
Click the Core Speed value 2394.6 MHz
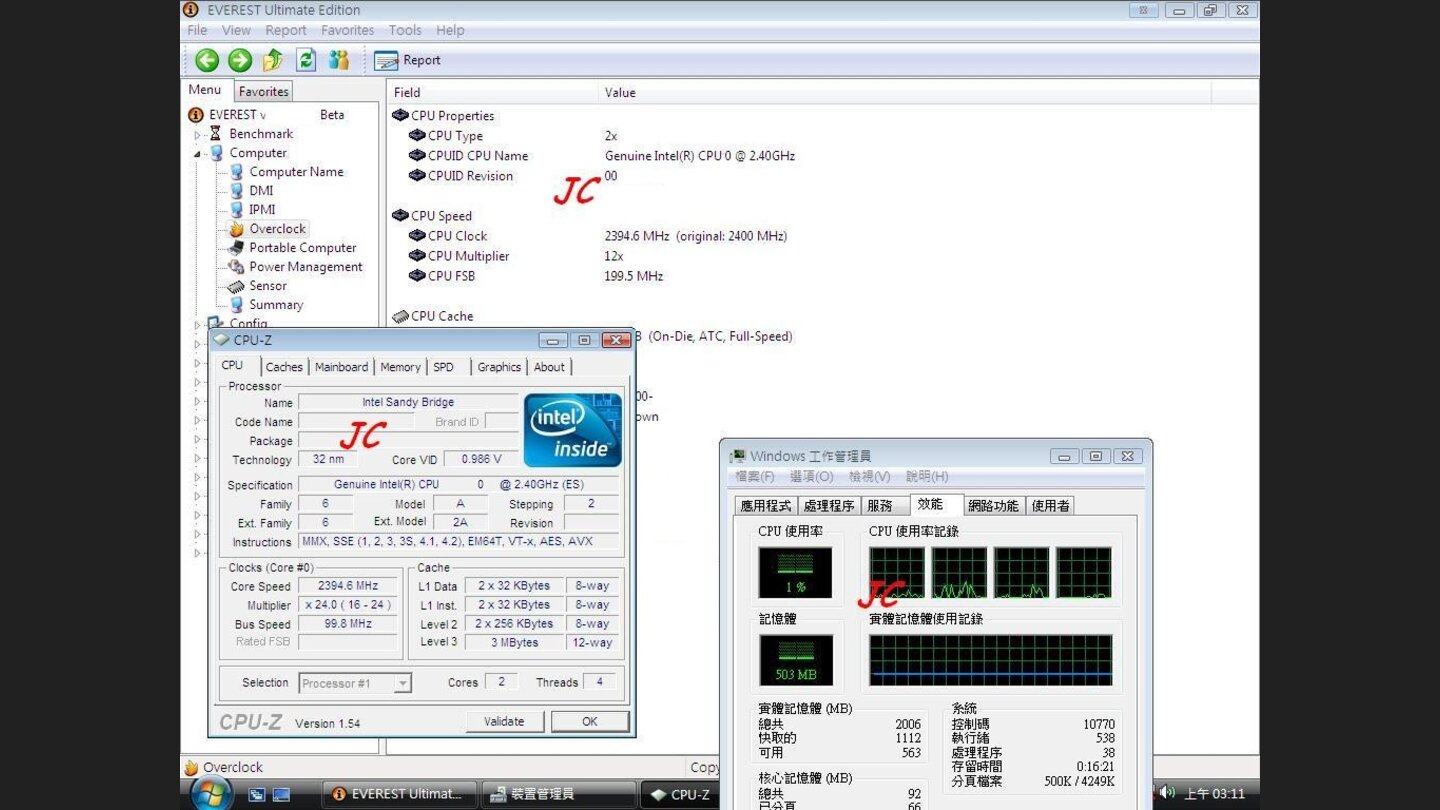point(348,586)
